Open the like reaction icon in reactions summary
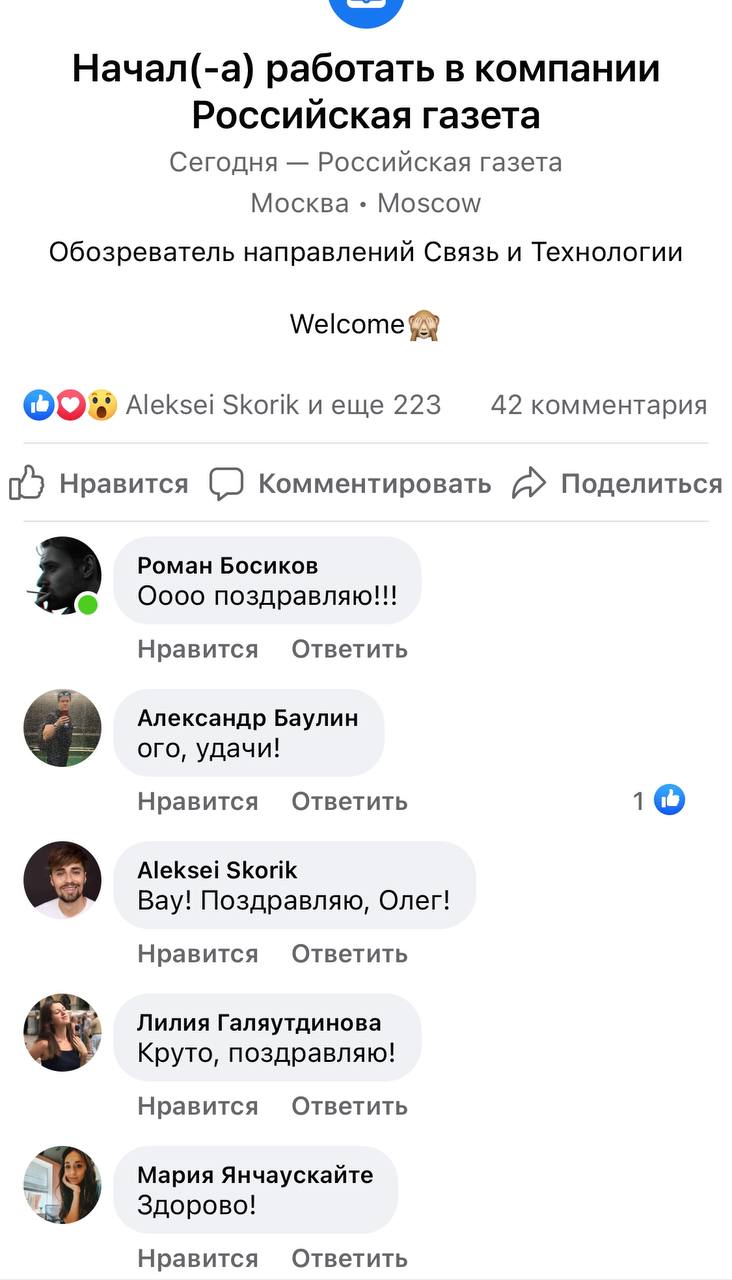The width and height of the screenshot is (732, 1280). (39, 405)
